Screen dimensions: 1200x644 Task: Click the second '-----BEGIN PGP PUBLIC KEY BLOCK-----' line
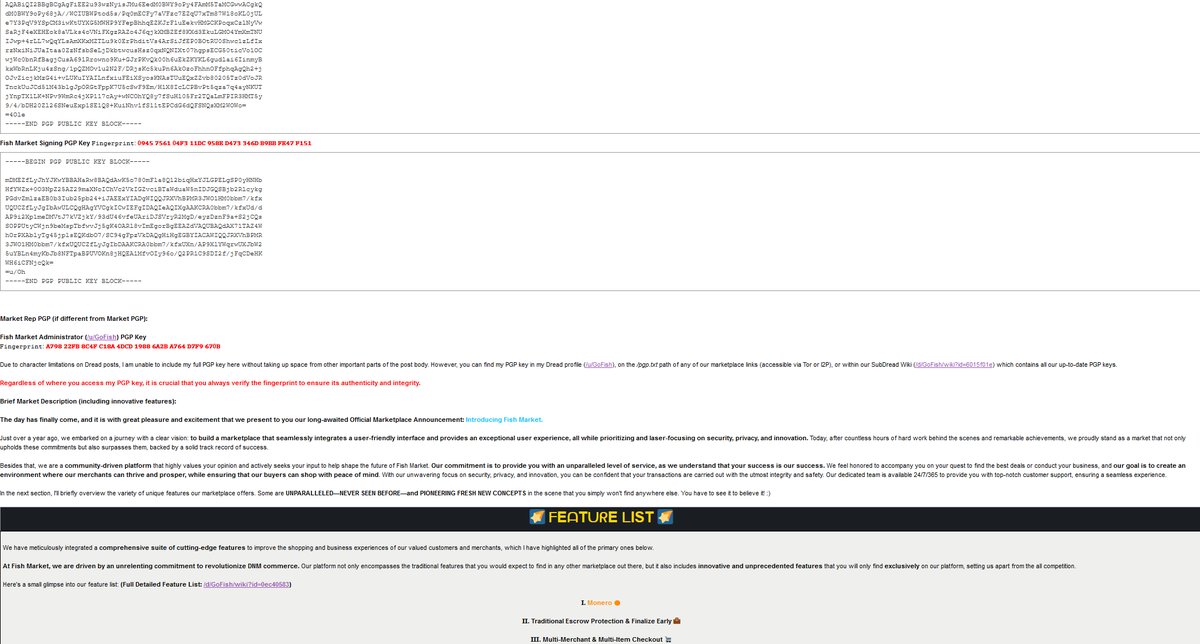pos(77,161)
